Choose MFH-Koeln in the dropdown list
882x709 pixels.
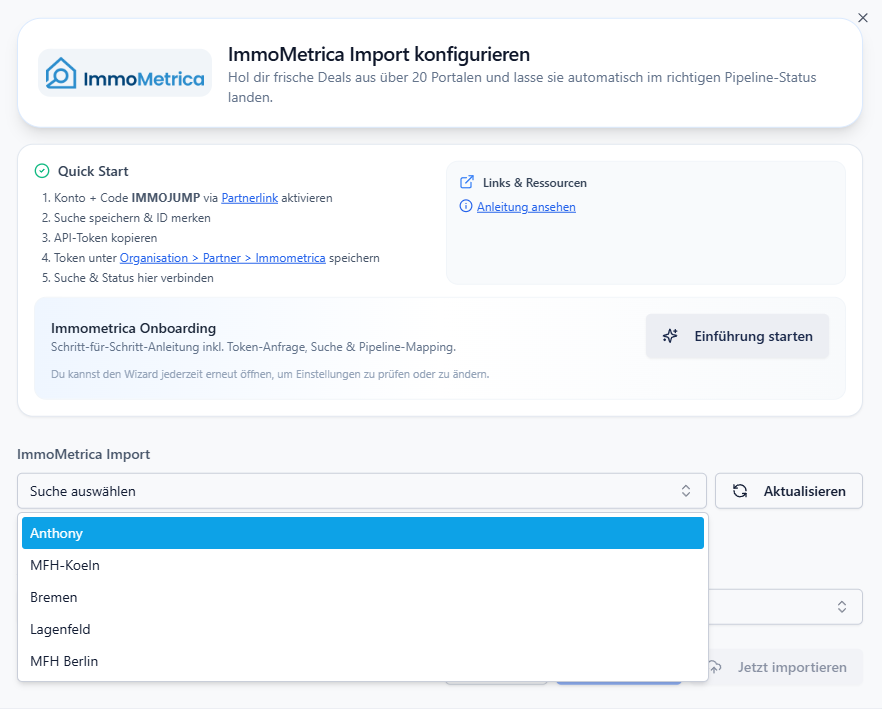(362, 565)
